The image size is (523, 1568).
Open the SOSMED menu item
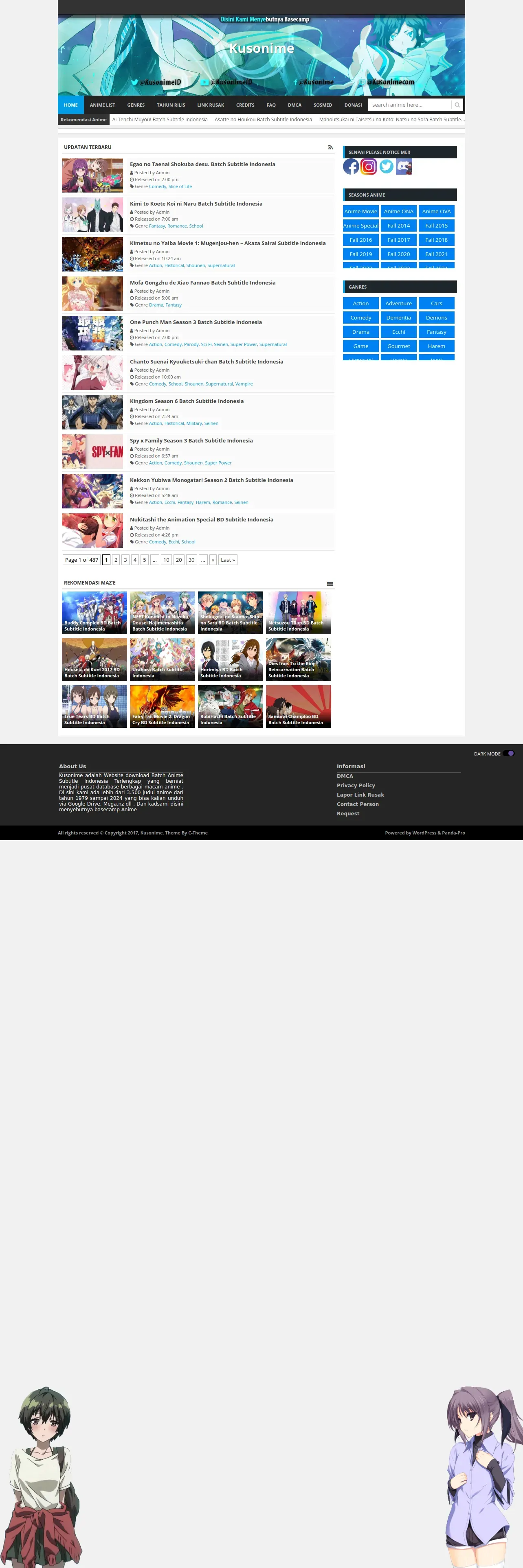[x=323, y=105]
